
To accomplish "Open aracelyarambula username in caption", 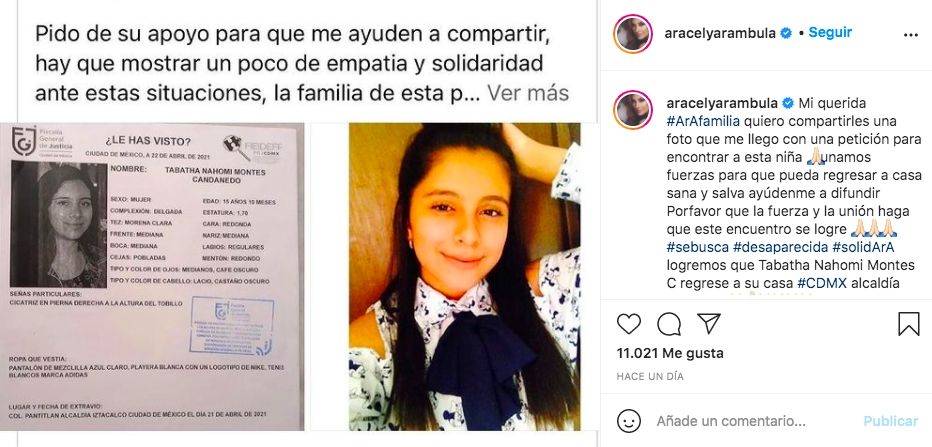I will (722, 103).
